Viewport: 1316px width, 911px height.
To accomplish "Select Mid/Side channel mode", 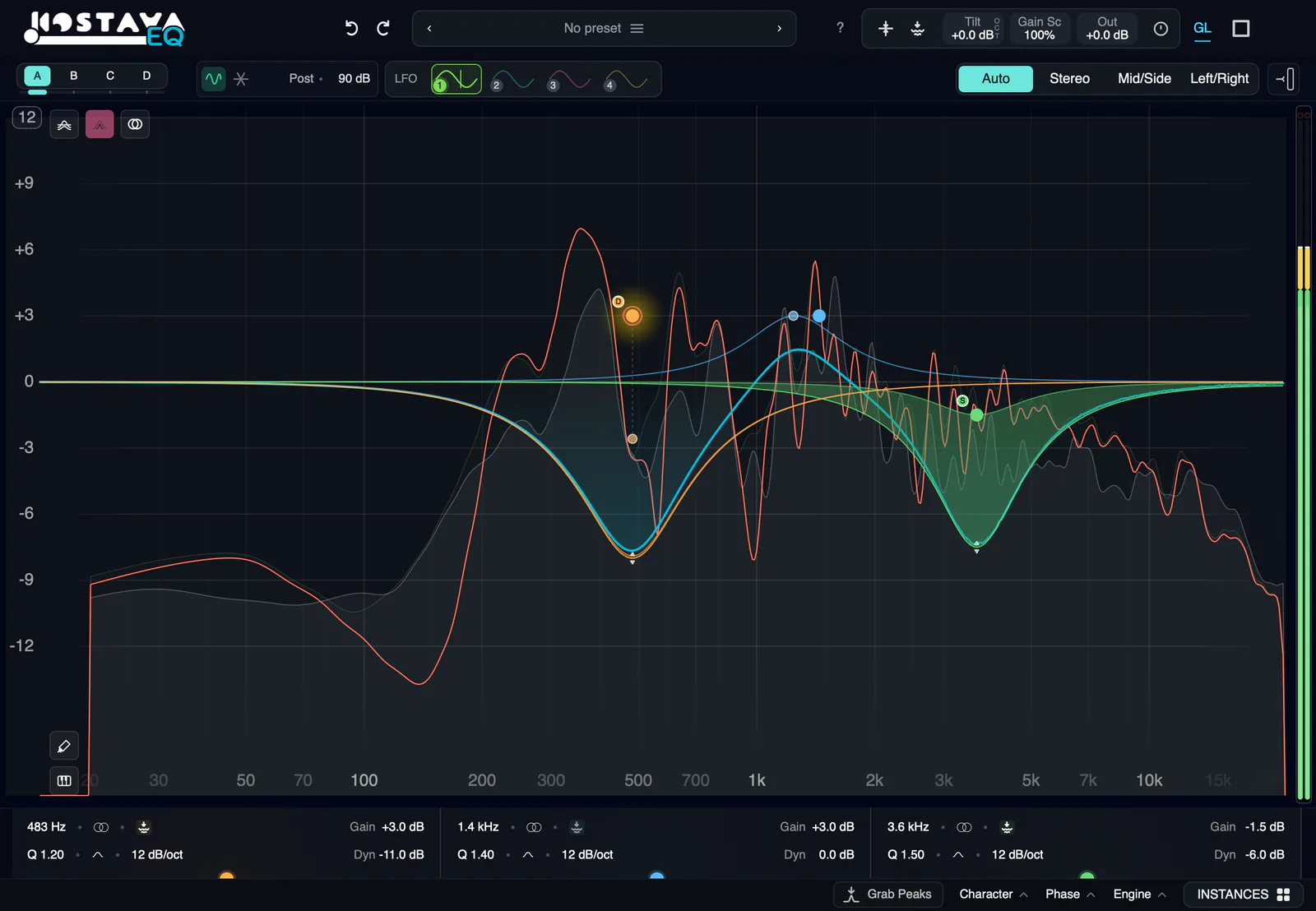I will pos(1144,79).
